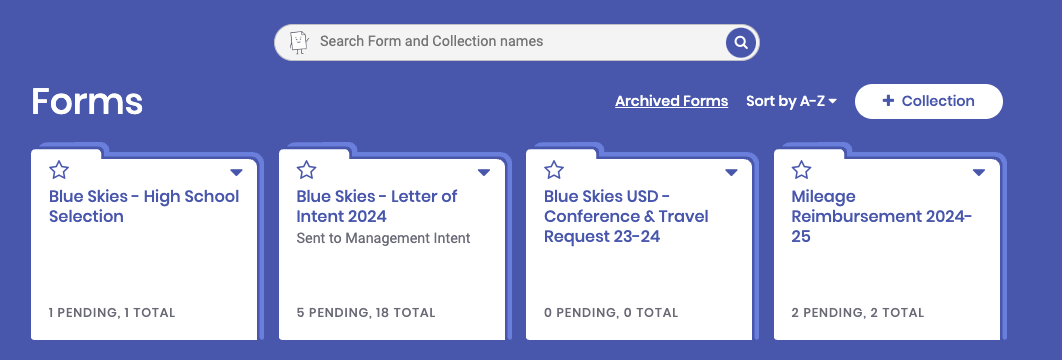Open Blue Skies - High School Selection form title

[x=144, y=206]
